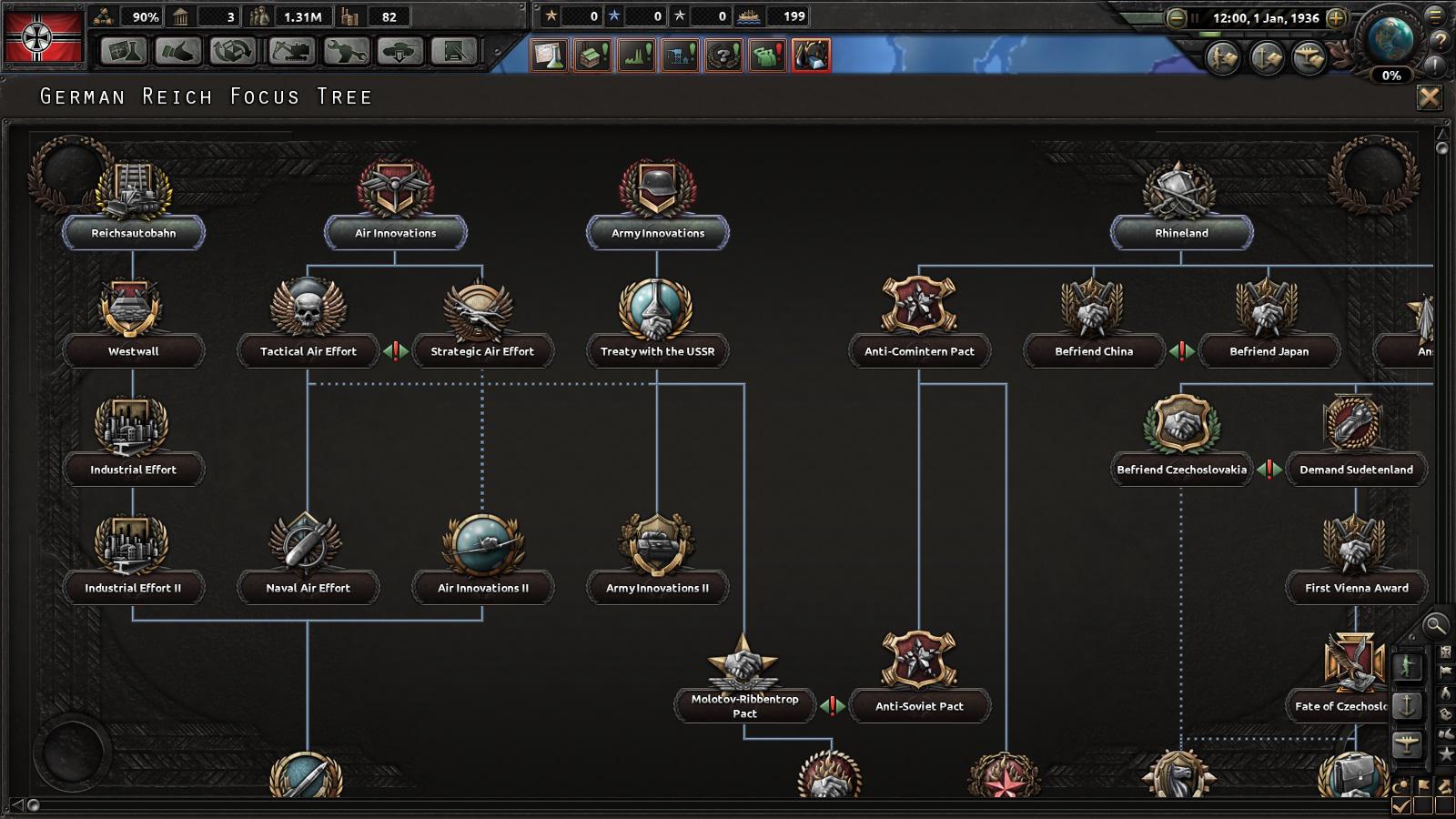The width and height of the screenshot is (1456, 819).
Task: Select the Anti-Soviet Pact focus
Action: 920,706
